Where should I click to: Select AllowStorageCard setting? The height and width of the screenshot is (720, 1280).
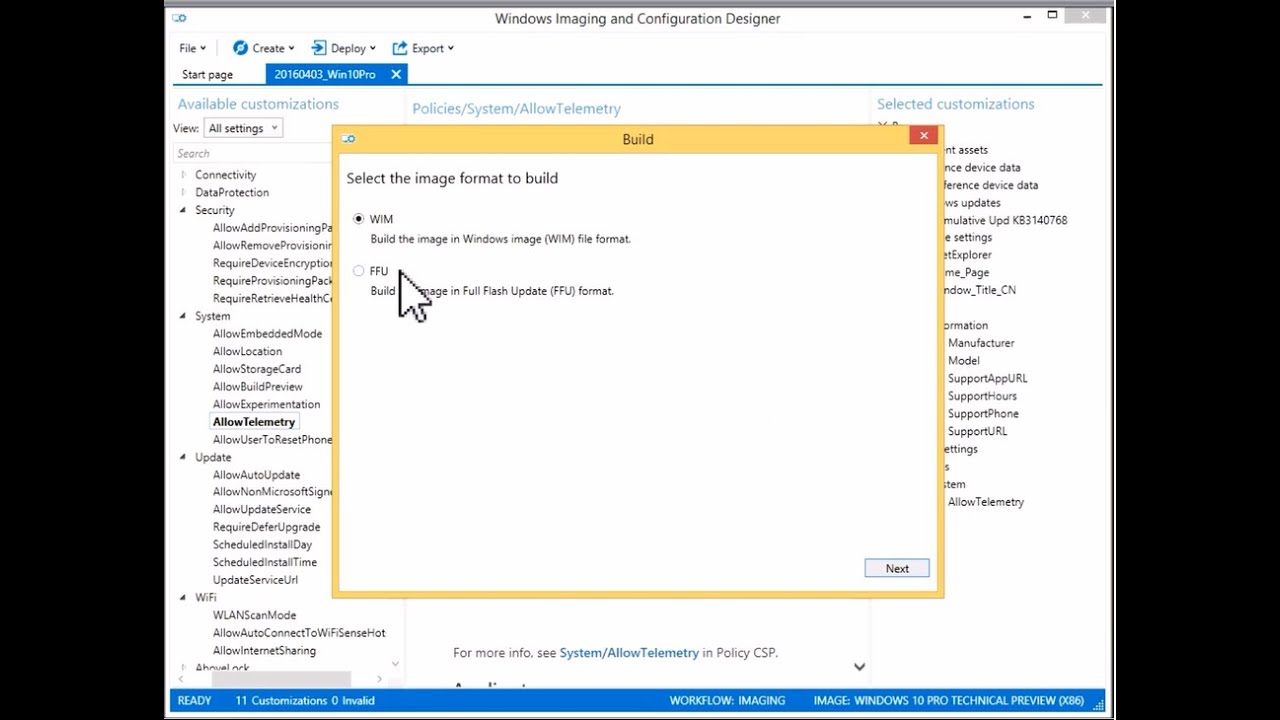click(256, 369)
